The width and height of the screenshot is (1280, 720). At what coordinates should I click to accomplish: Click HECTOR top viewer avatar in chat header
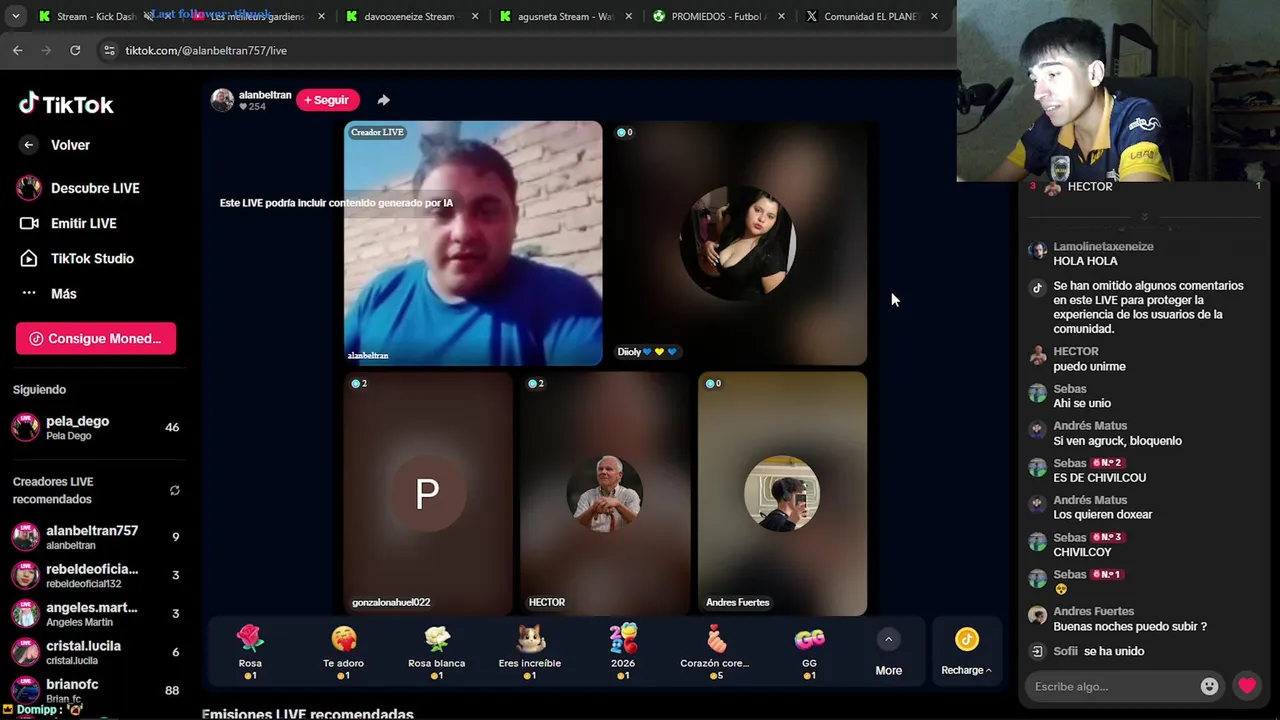(x=1052, y=187)
